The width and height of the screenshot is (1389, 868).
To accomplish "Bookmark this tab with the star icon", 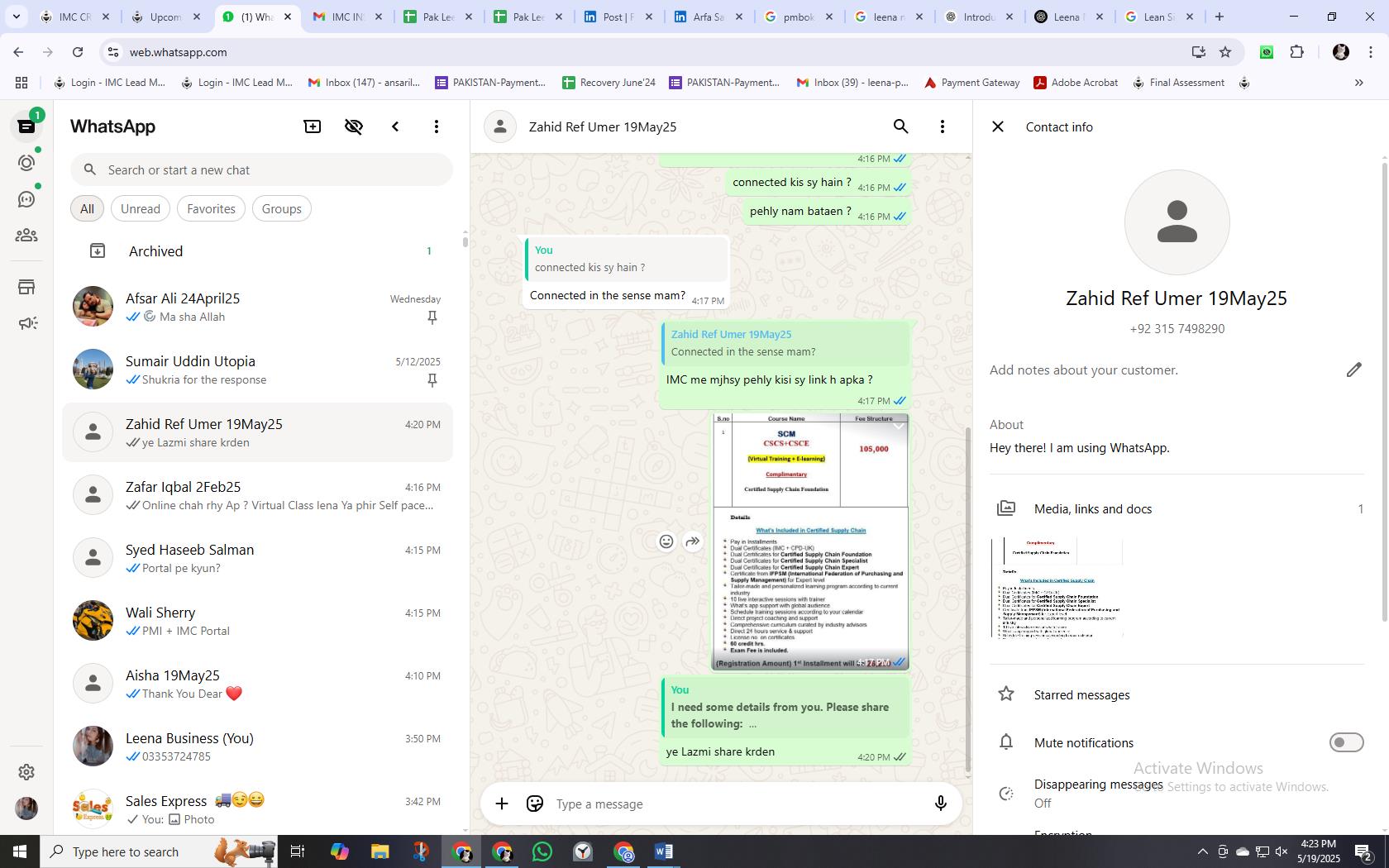I will point(1225,52).
